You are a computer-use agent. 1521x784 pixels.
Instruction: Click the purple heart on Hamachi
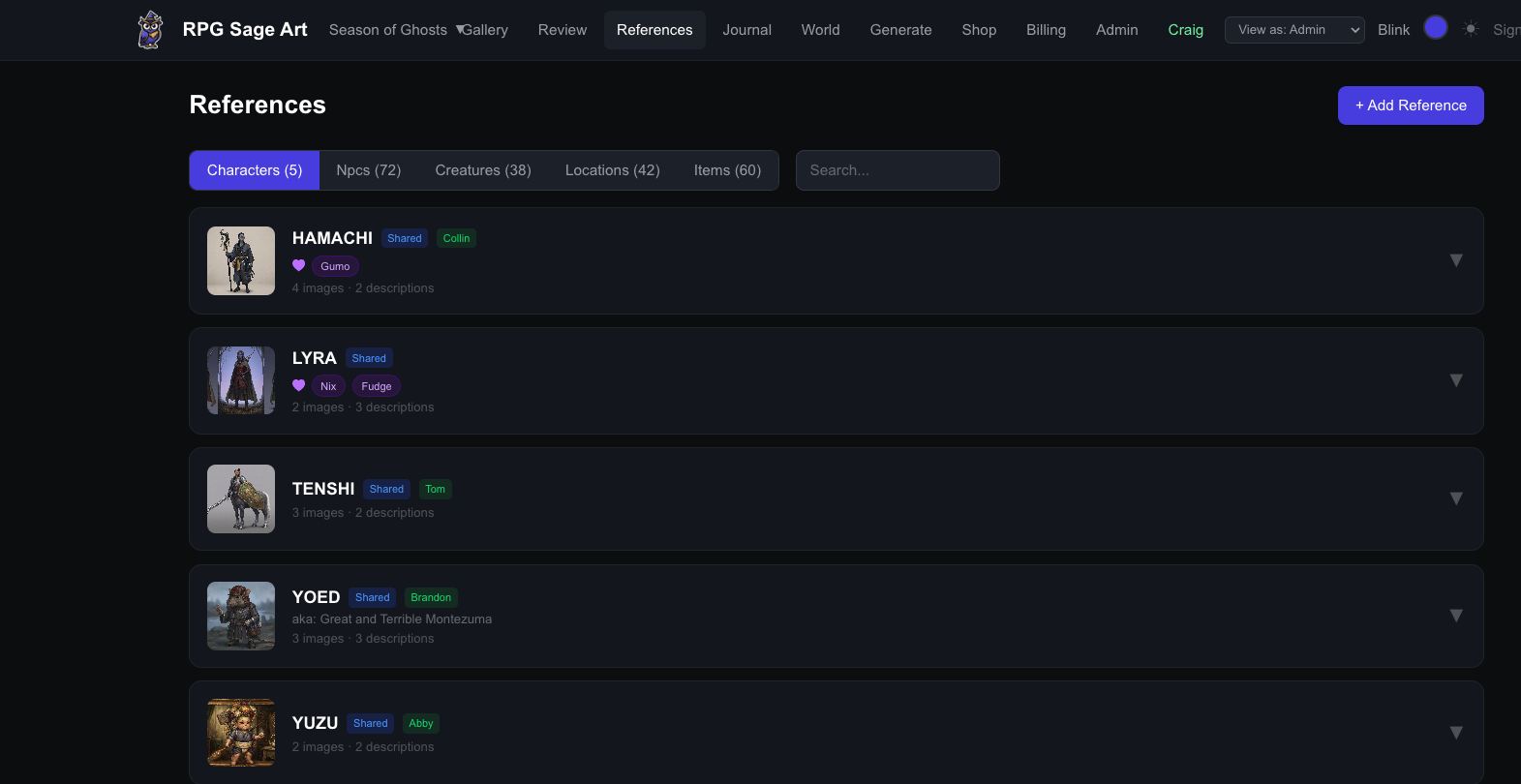[299, 265]
